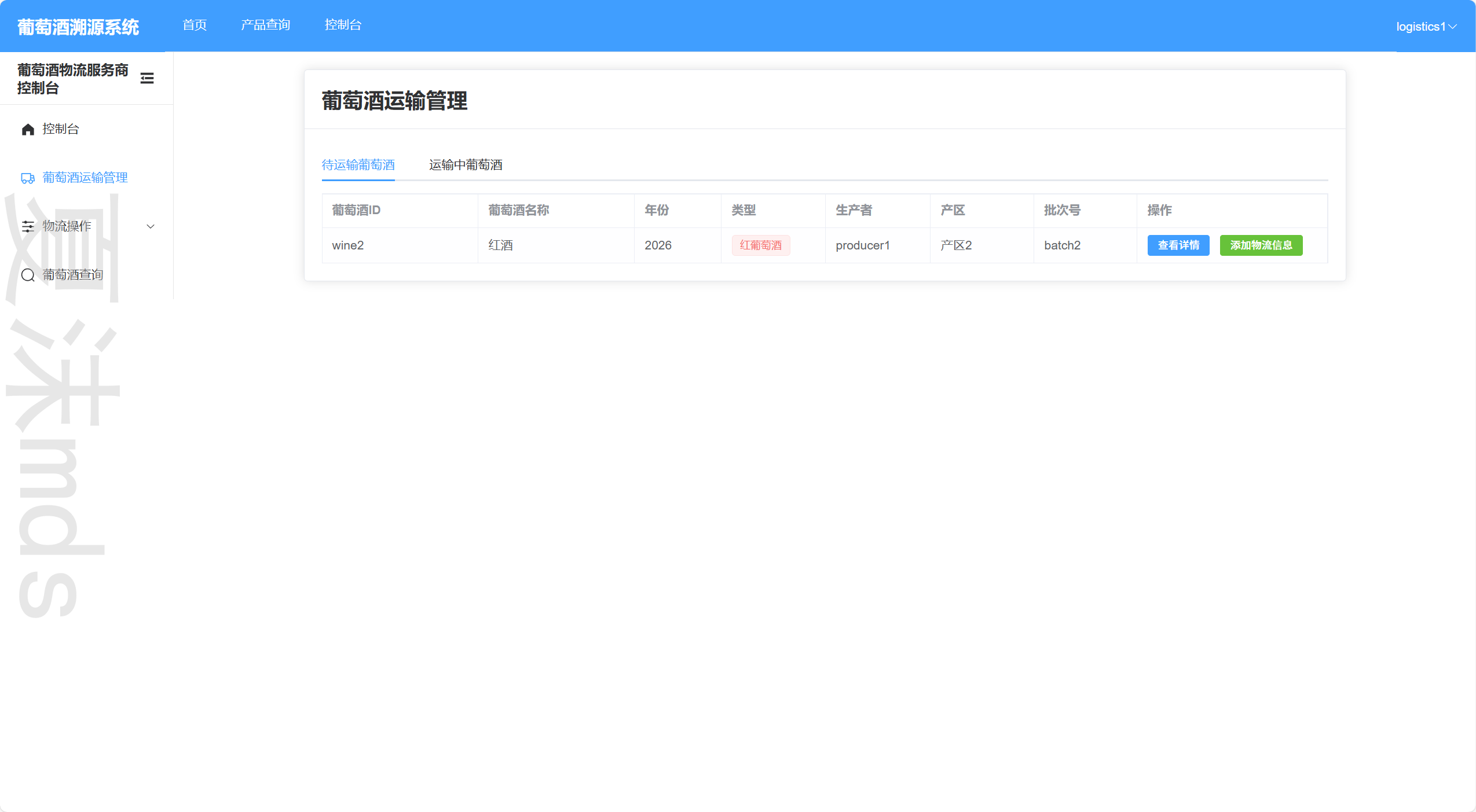Switch to the 运输中葡萄酒 tab

point(465,165)
